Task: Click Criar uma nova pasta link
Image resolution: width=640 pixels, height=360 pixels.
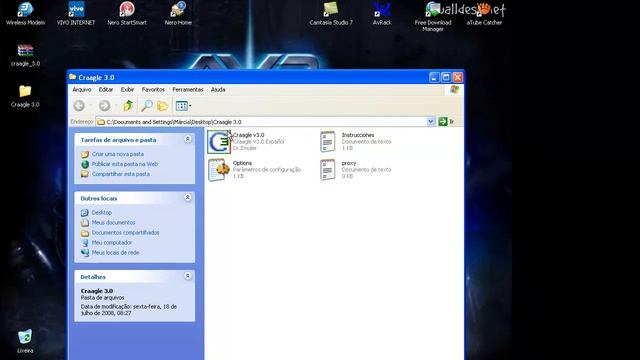Action: click(118, 154)
